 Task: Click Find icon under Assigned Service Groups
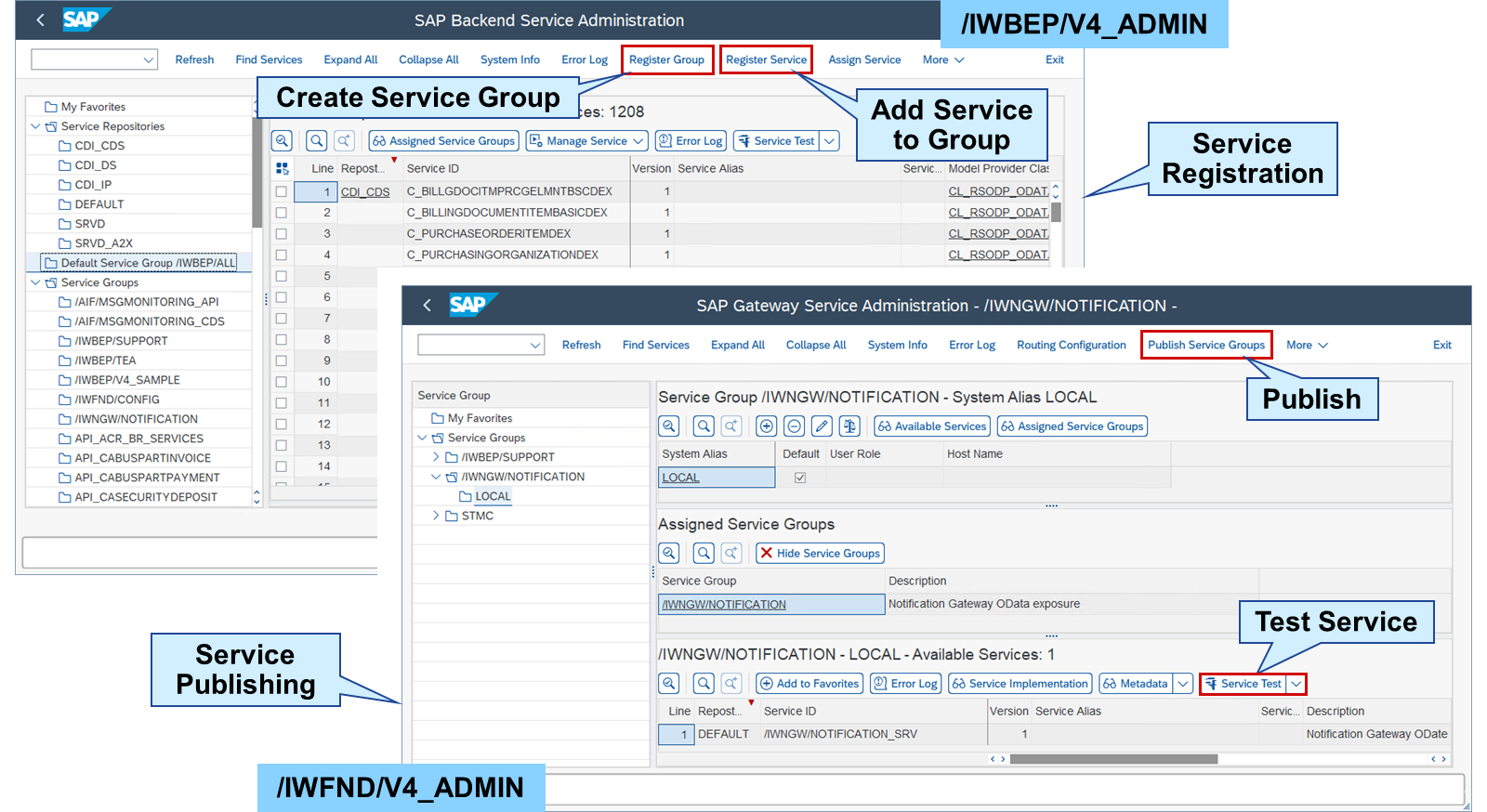(704, 553)
